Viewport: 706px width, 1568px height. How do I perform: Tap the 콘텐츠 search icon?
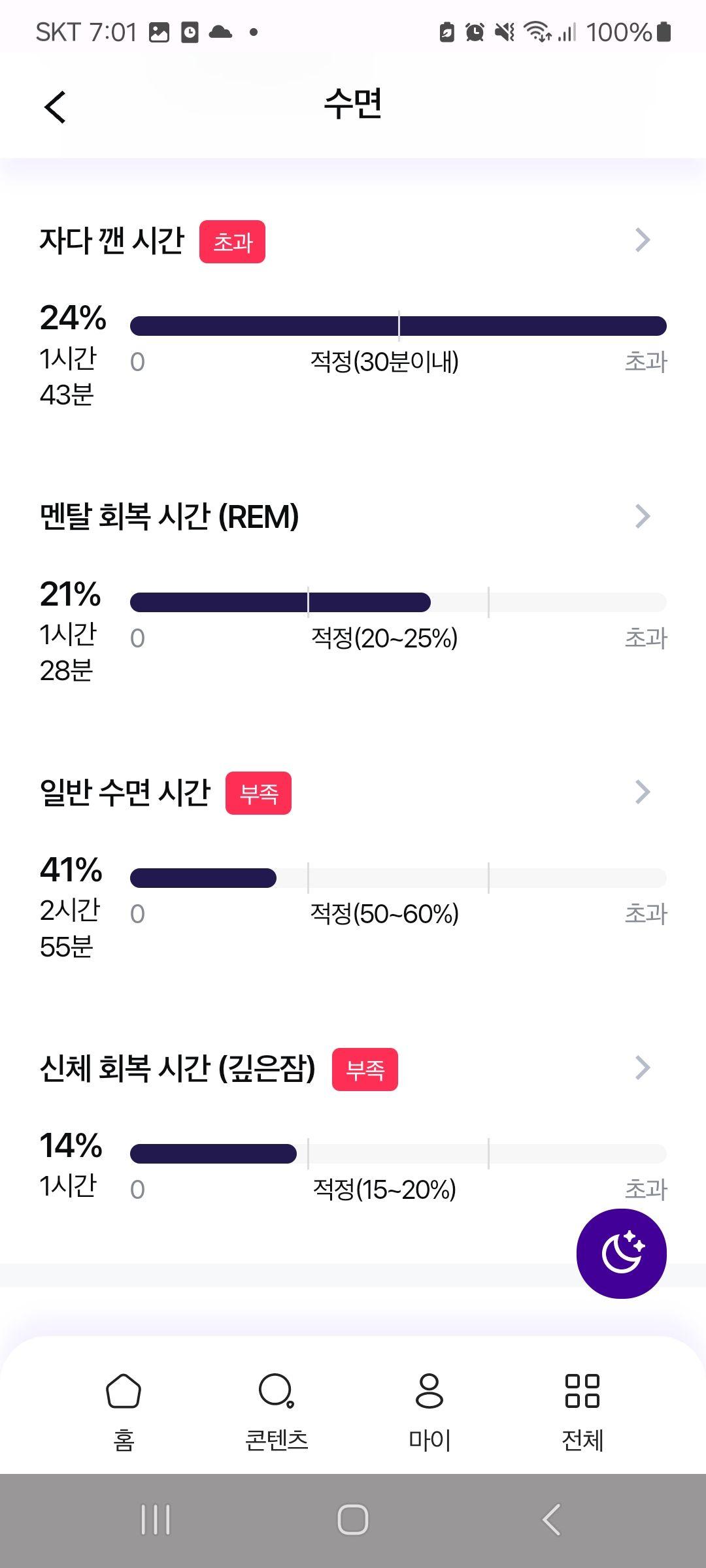pyautogui.click(x=276, y=1391)
